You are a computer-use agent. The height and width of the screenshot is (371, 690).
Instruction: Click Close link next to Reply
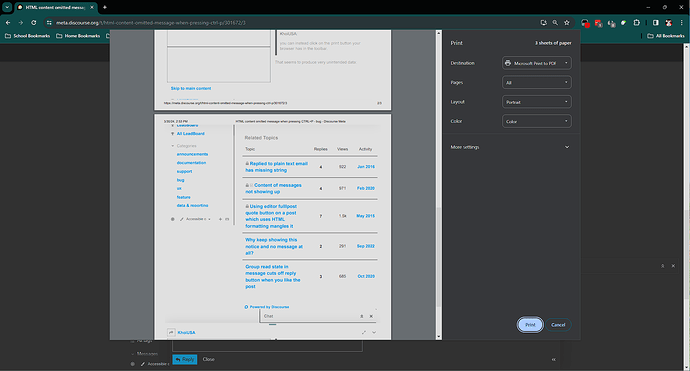pyautogui.click(x=209, y=359)
